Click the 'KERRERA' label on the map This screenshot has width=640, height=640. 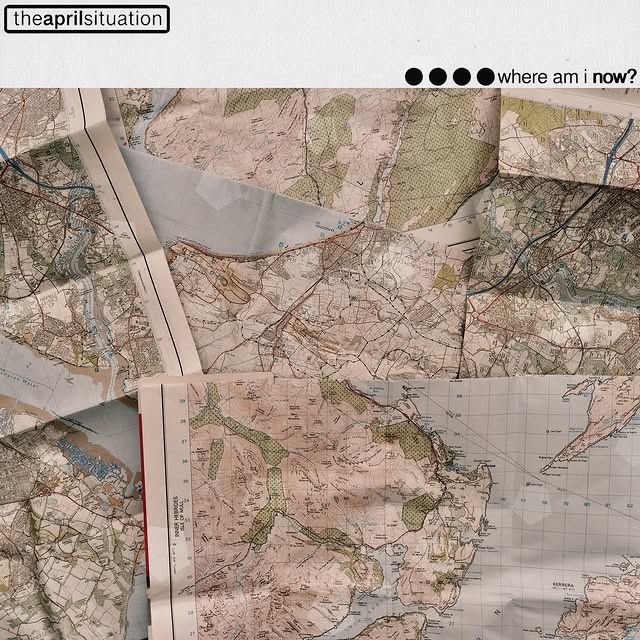click(x=563, y=585)
